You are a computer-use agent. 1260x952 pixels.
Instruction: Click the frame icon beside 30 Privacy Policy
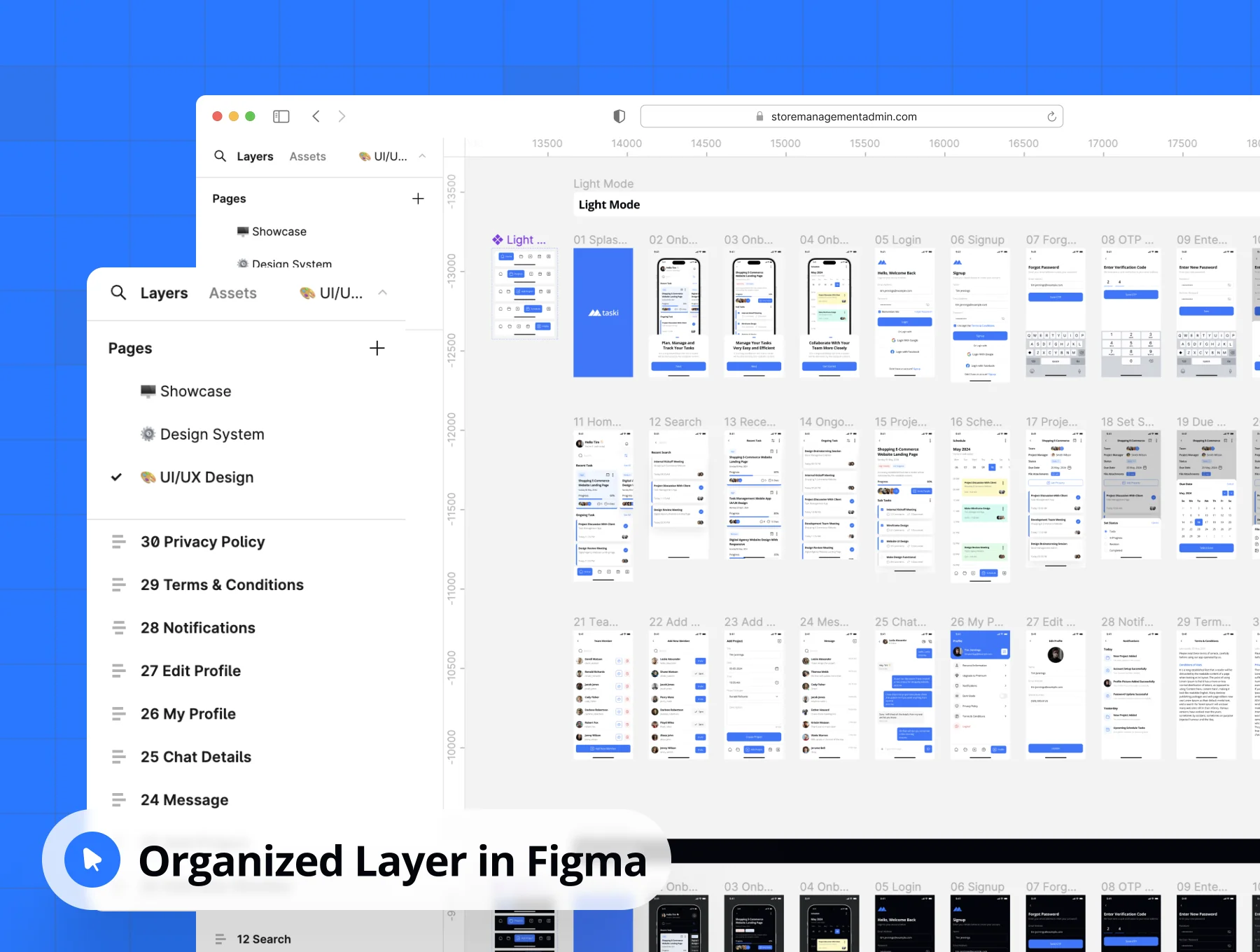pos(119,541)
